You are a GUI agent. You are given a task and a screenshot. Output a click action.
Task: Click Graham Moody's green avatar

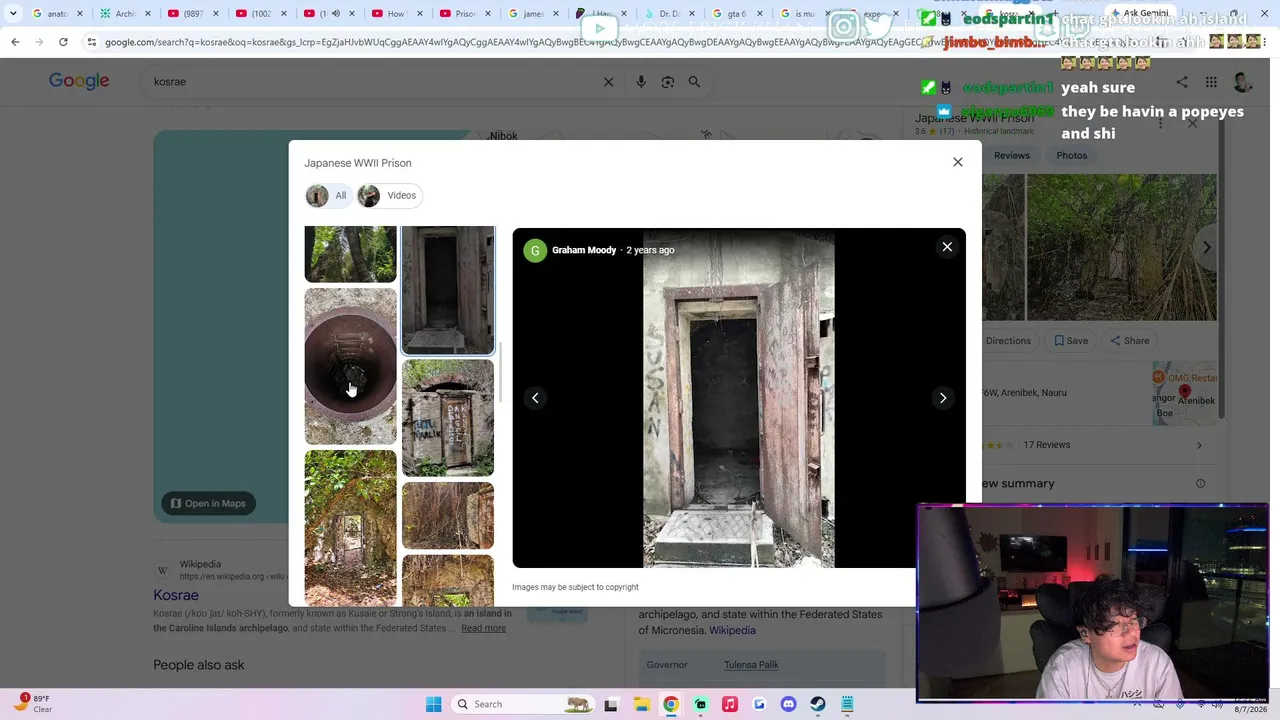[535, 250]
